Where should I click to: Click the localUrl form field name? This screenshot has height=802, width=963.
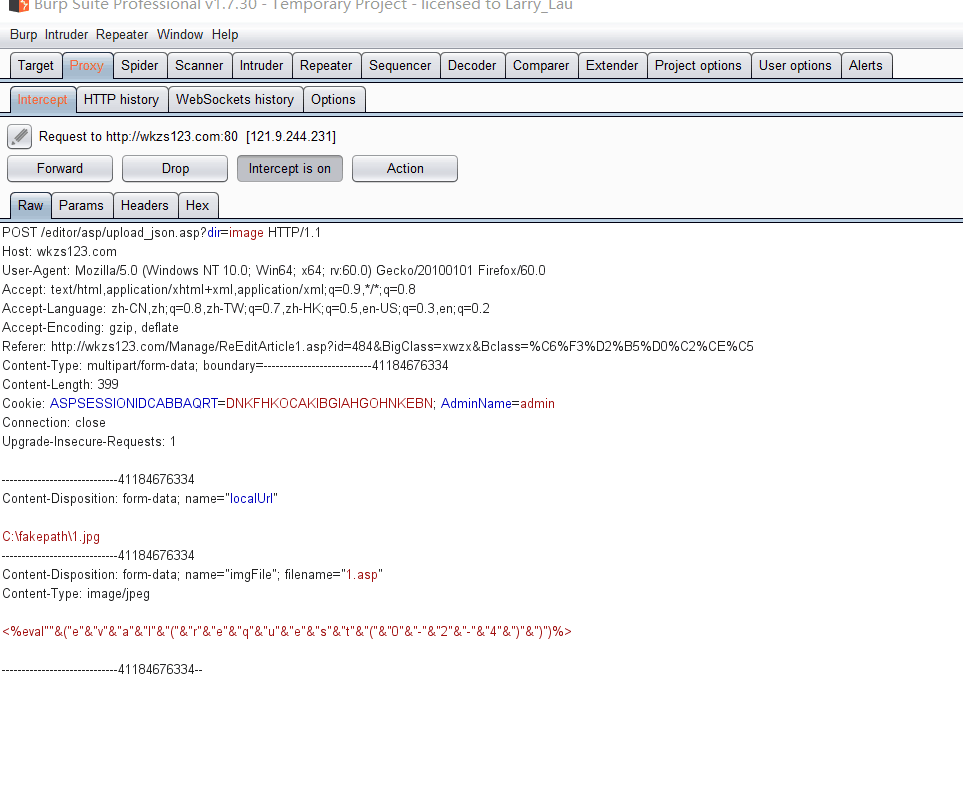click(x=251, y=499)
